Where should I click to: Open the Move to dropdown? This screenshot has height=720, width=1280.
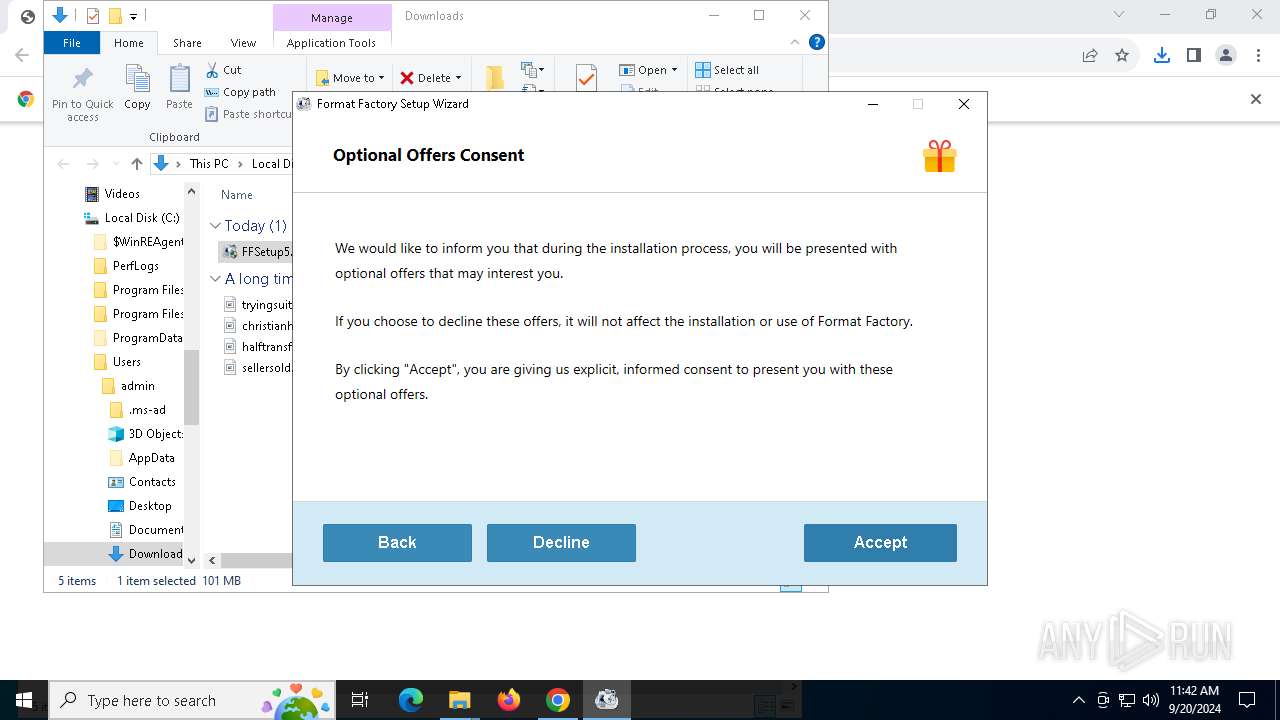(x=350, y=78)
